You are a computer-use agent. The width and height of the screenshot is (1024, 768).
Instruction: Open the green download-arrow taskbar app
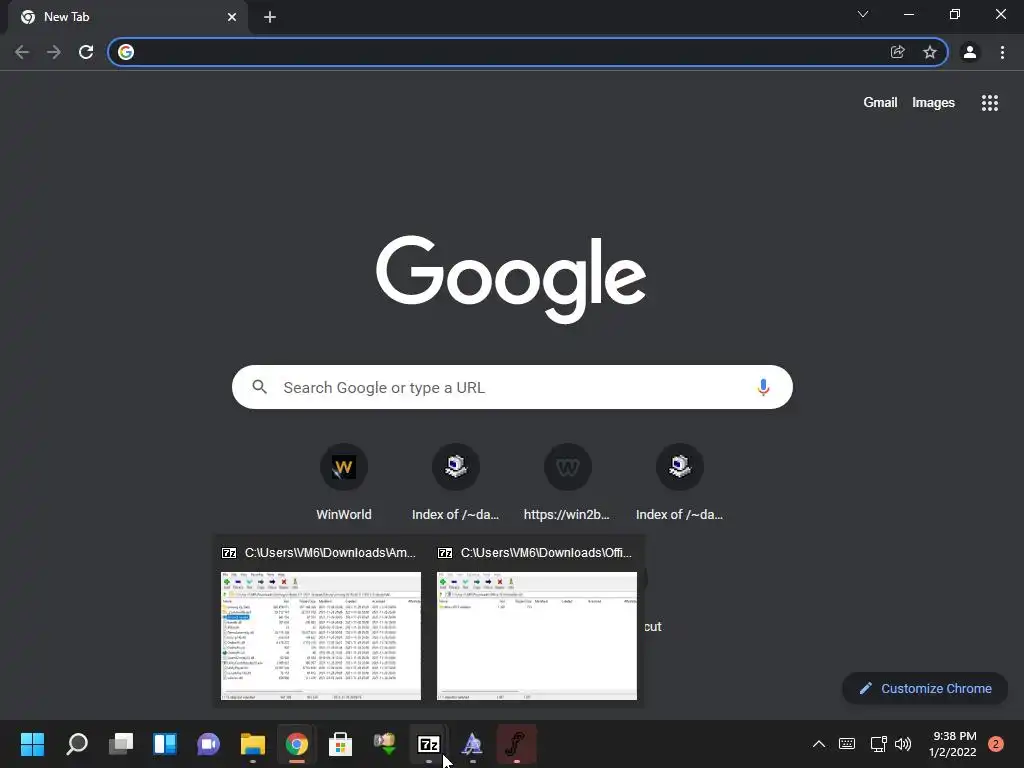point(385,744)
